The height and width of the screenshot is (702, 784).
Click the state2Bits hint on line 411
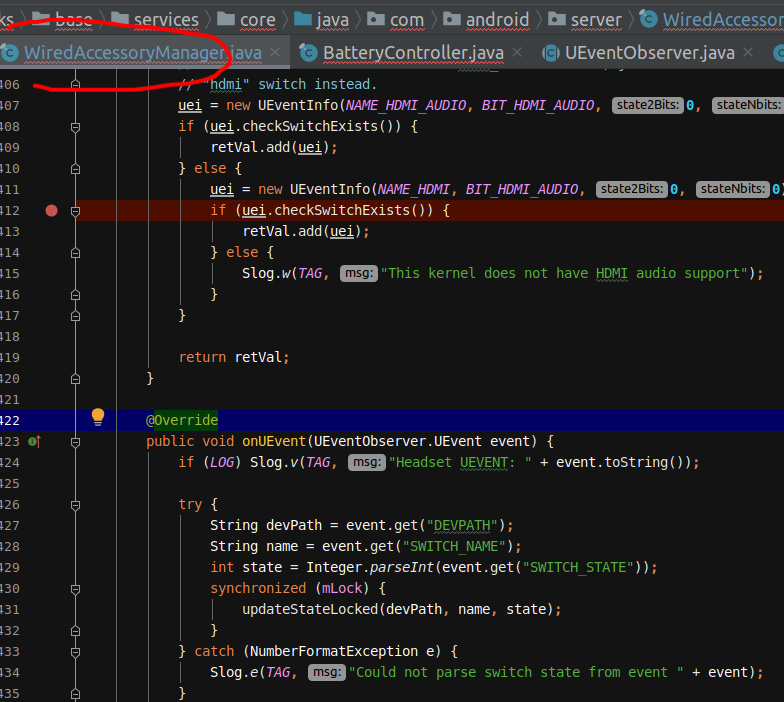click(632, 189)
